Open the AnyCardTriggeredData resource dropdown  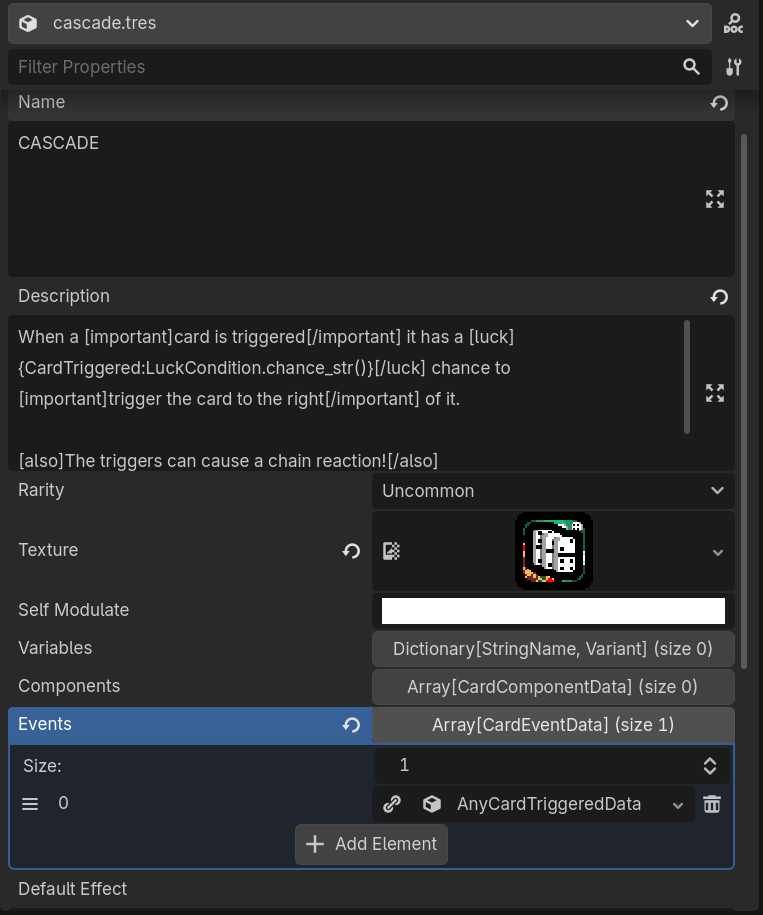tap(677, 804)
